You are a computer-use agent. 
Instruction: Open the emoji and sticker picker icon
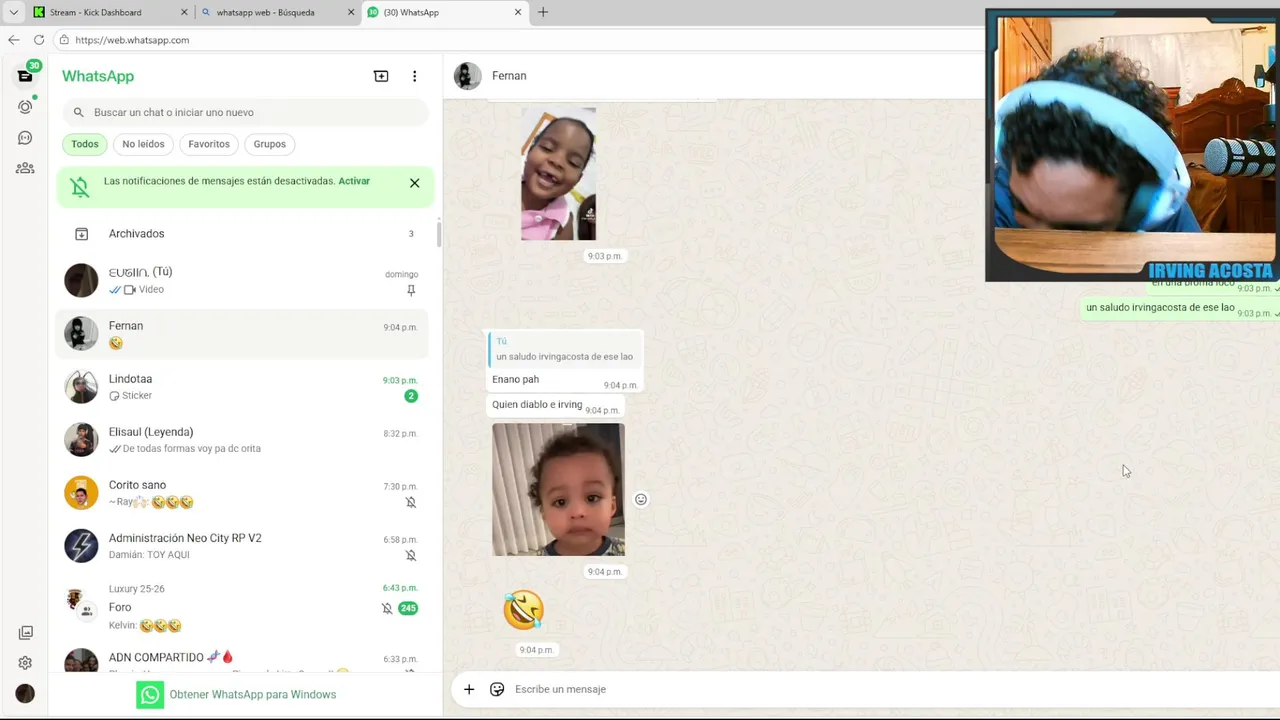497,689
